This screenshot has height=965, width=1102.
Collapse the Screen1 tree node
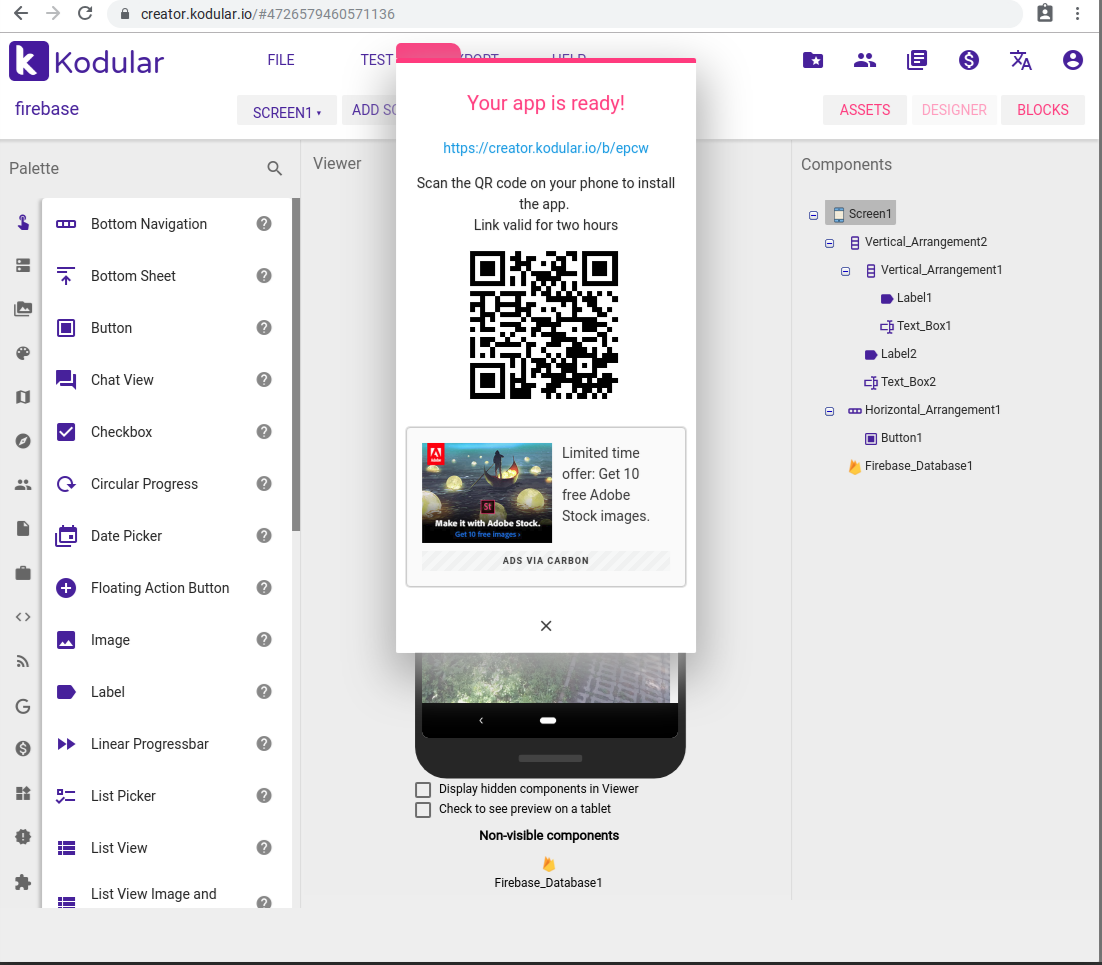813,216
